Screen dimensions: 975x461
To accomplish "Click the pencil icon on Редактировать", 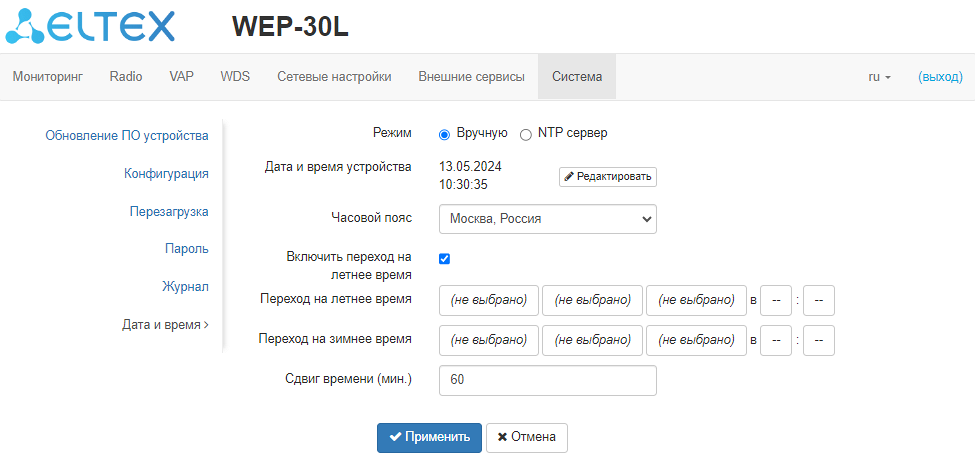I will click(569, 177).
